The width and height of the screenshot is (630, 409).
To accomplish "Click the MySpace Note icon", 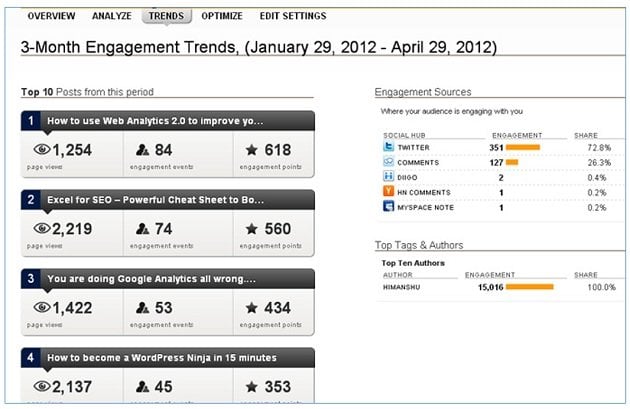I will (x=388, y=207).
